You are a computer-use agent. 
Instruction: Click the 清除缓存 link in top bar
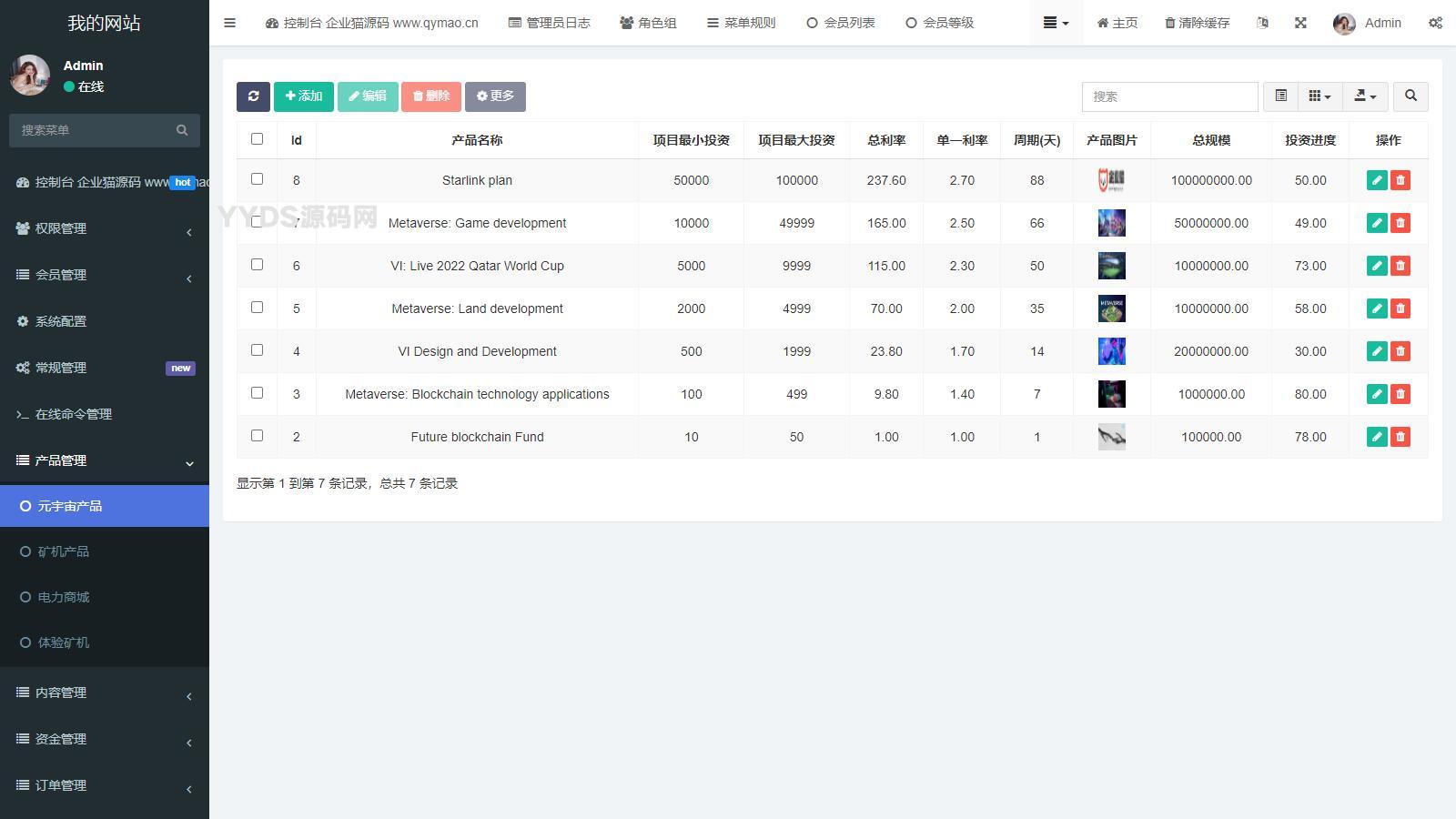(x=1197, y=23)
